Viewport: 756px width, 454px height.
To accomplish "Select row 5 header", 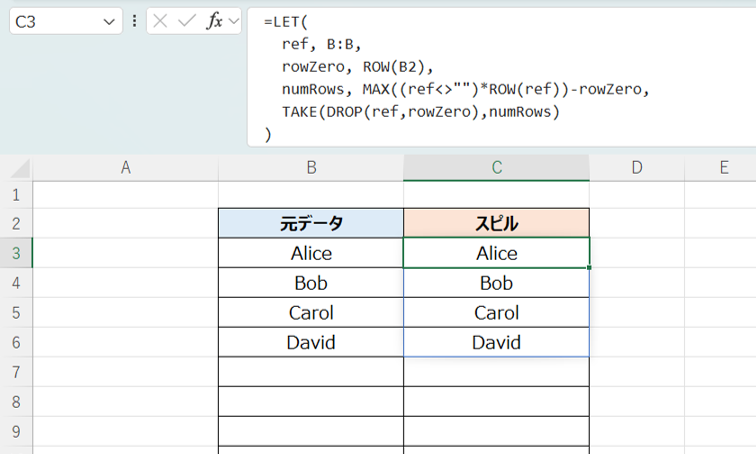I will 16,313.
